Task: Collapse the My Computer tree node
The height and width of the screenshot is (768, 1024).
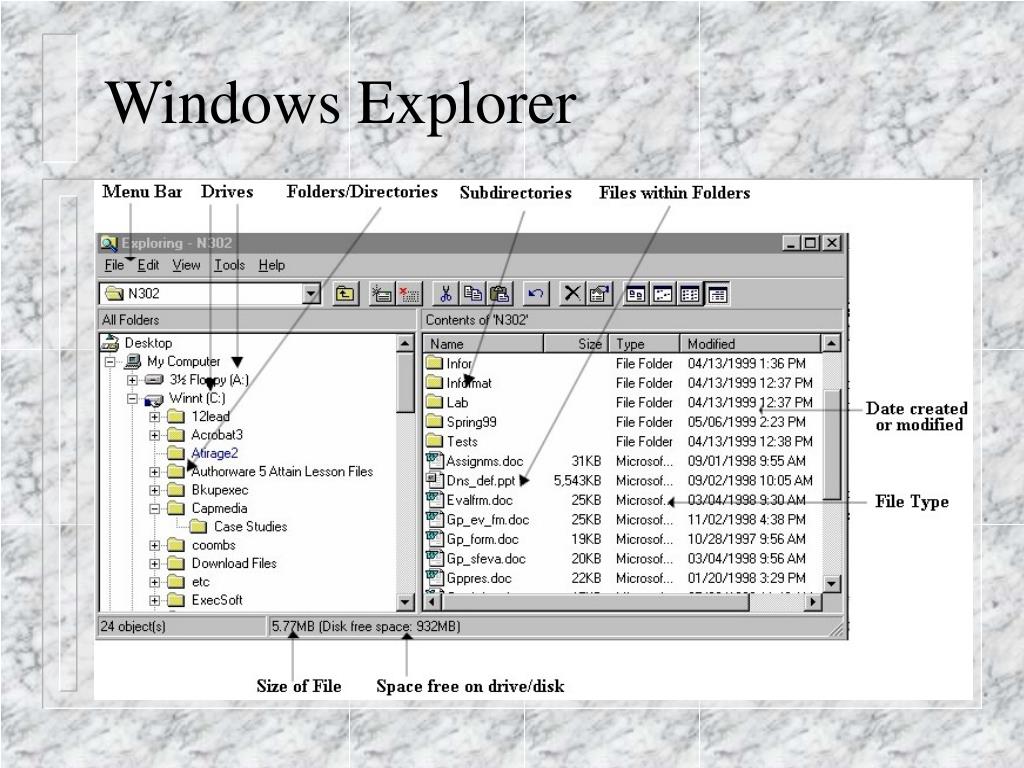Action: pyautogui.click(x=110, y=361)
